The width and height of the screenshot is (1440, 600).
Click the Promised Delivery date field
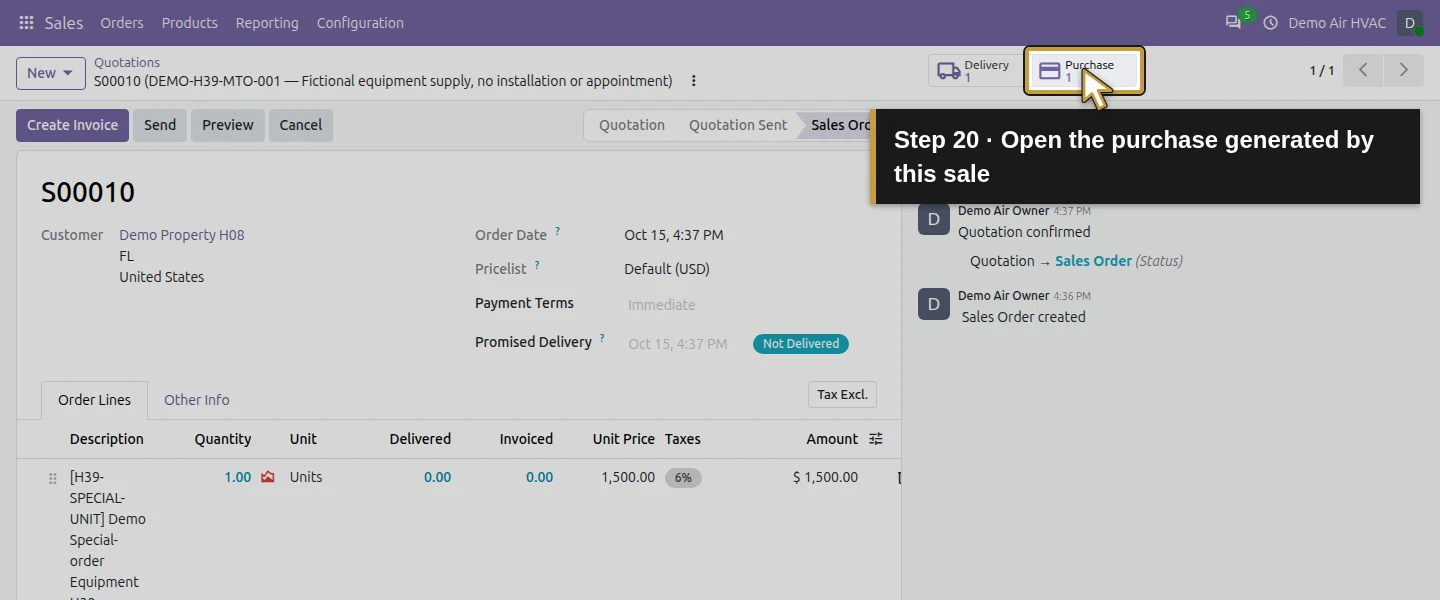tap(678, 344)
